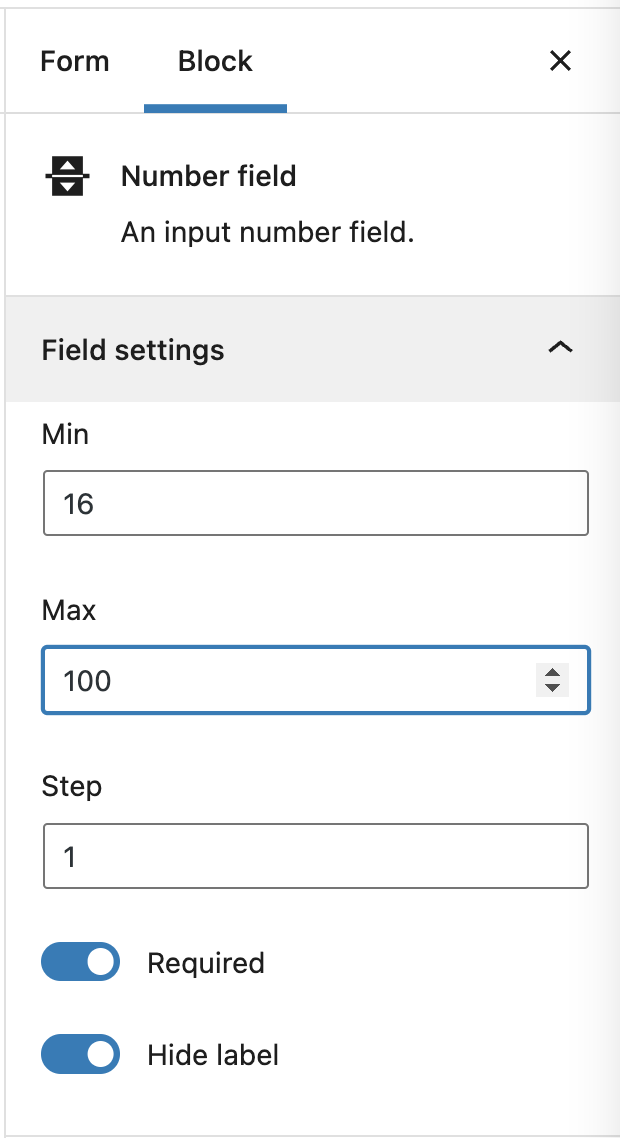
Task: Click the 'An input number field.' description
Action: 267,233
